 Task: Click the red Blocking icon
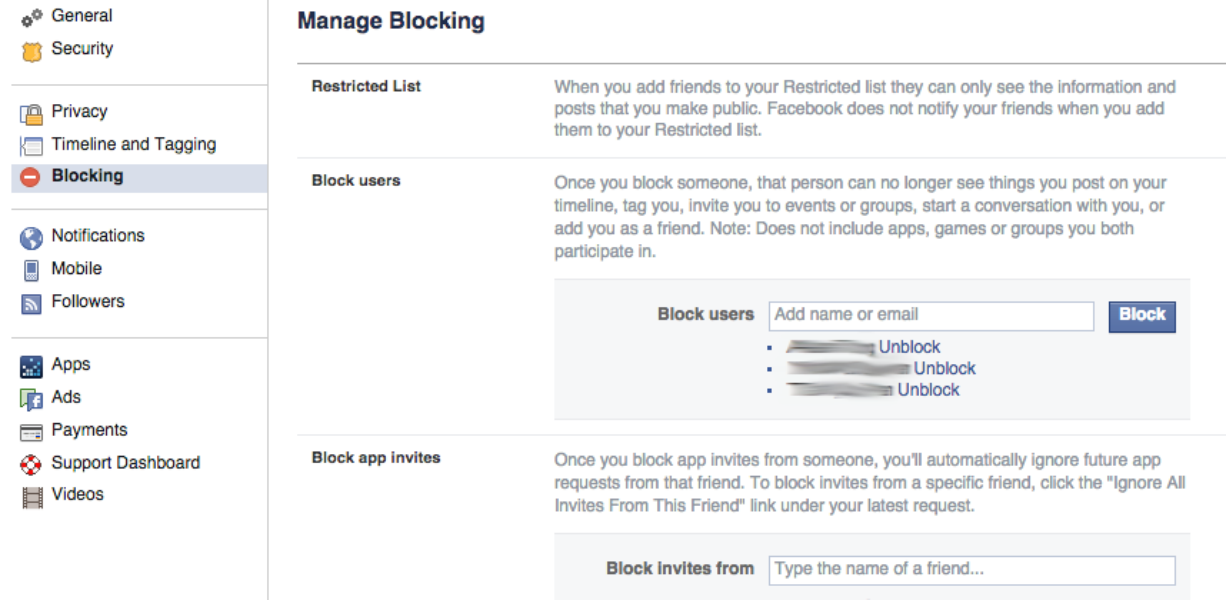pyautogui.click(x=31, y=177)
